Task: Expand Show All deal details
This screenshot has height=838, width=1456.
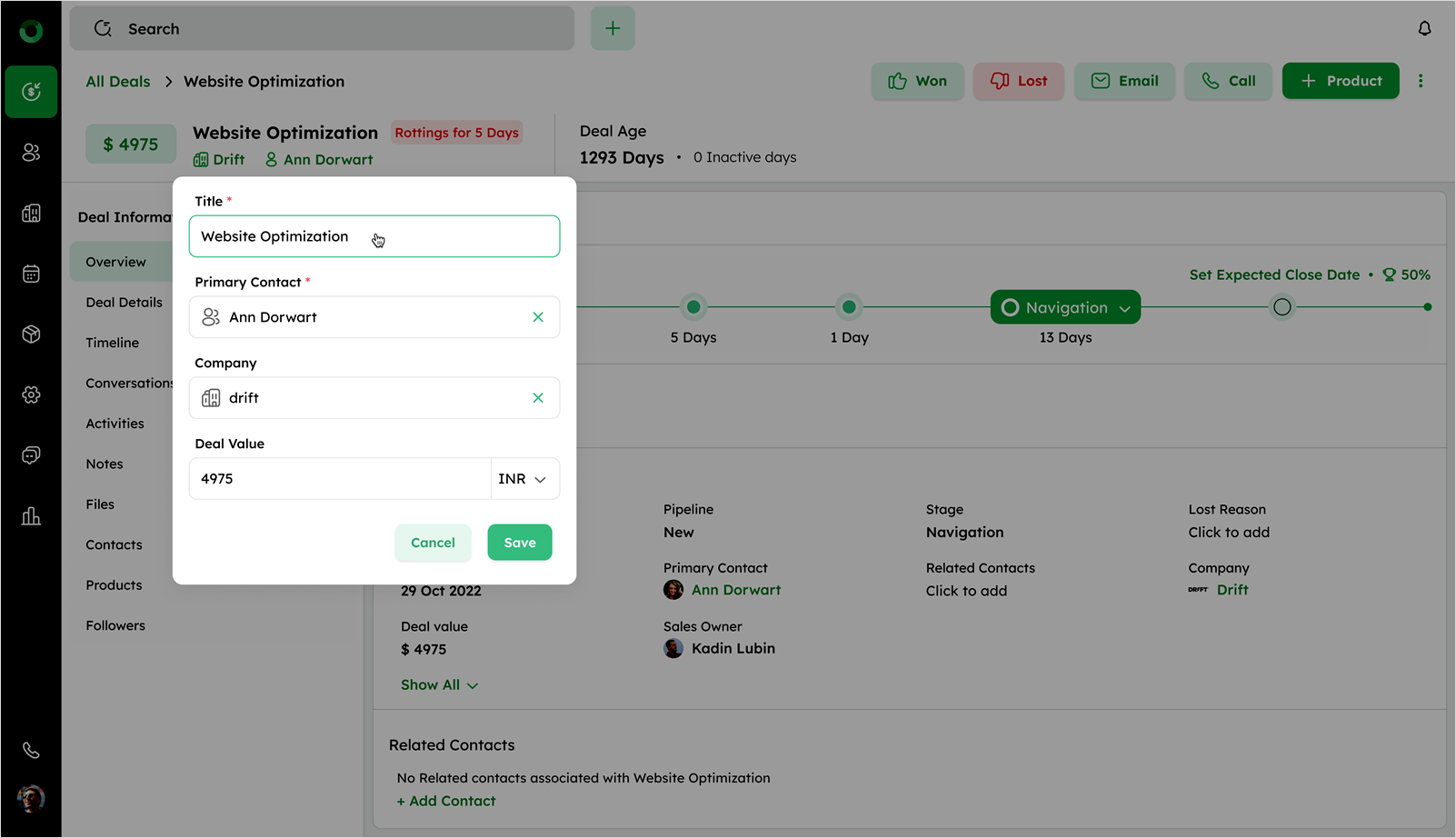Action: pyautogui.click(x=439, y=685)
